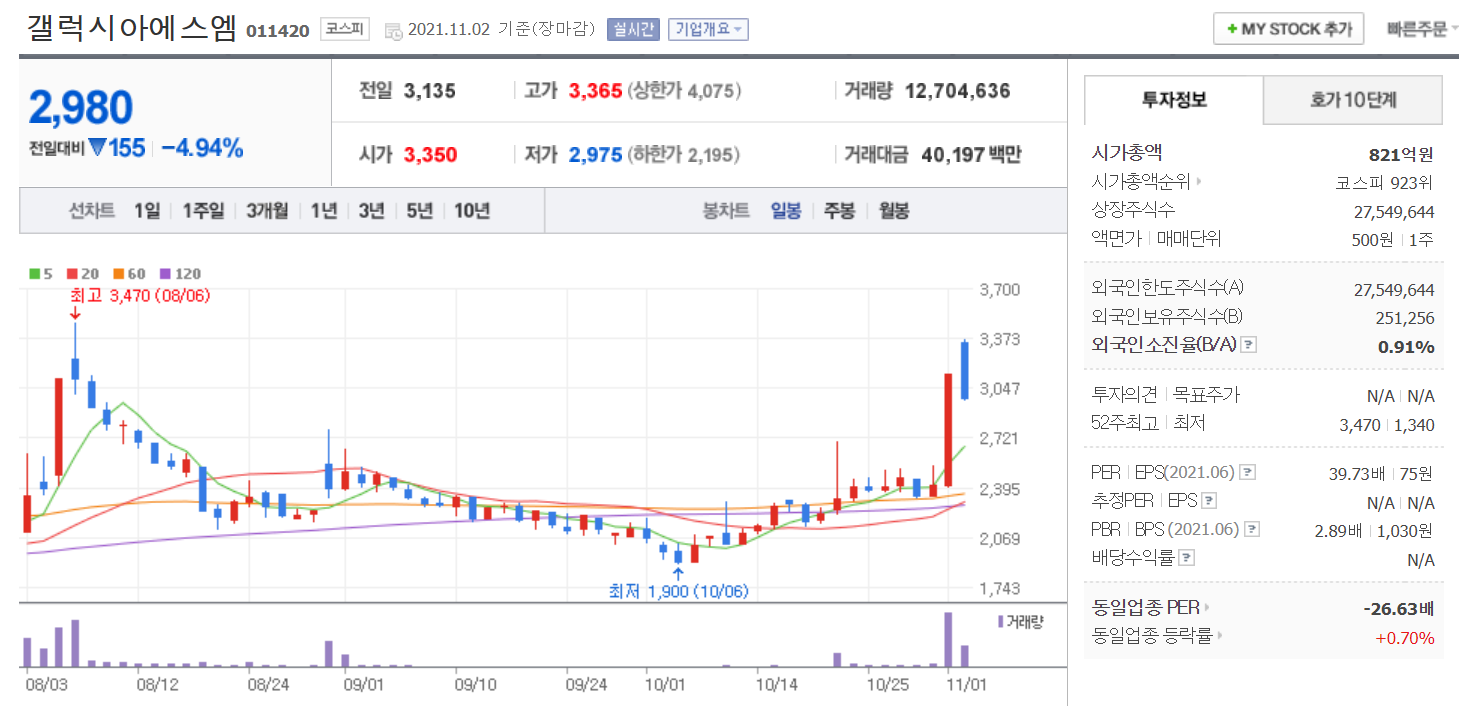Click the -4.94% change rate
This screenshot has height=706, width=1463.
click(202, 148)
